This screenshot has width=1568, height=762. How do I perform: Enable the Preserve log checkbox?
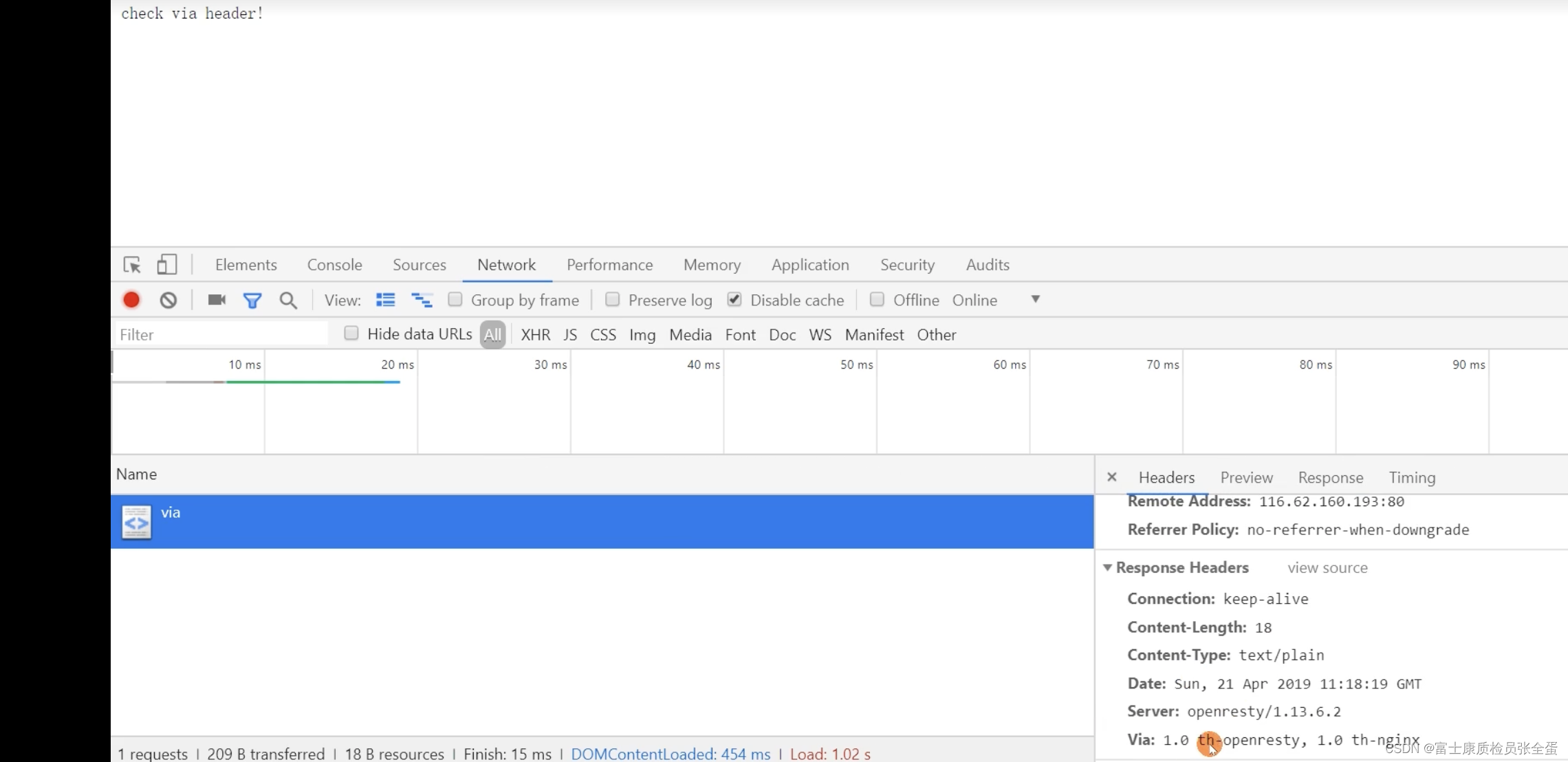pyautogui.click(x=612, y=299)
